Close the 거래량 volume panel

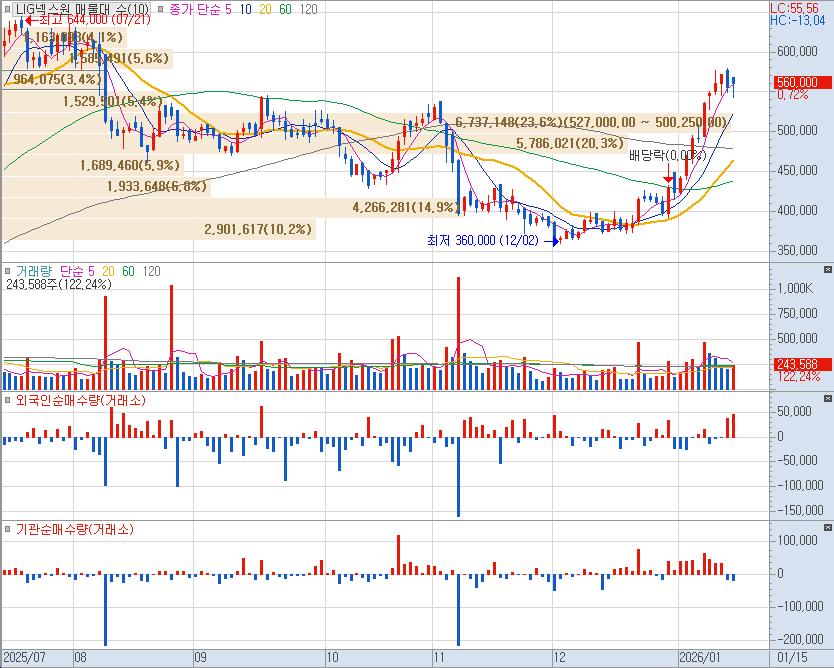(826, 270)
